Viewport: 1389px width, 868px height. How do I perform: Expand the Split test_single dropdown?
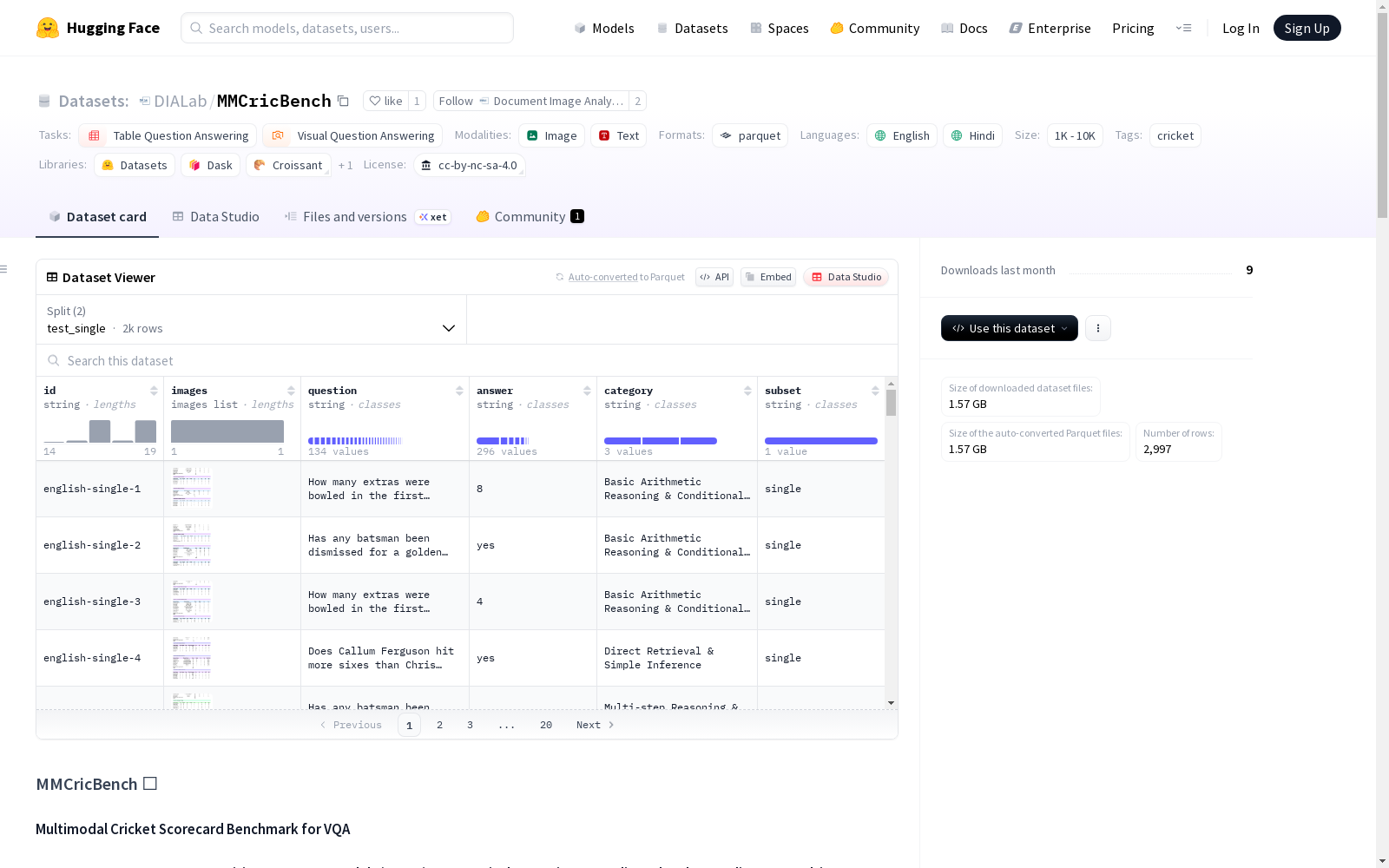tap(251, 319)
